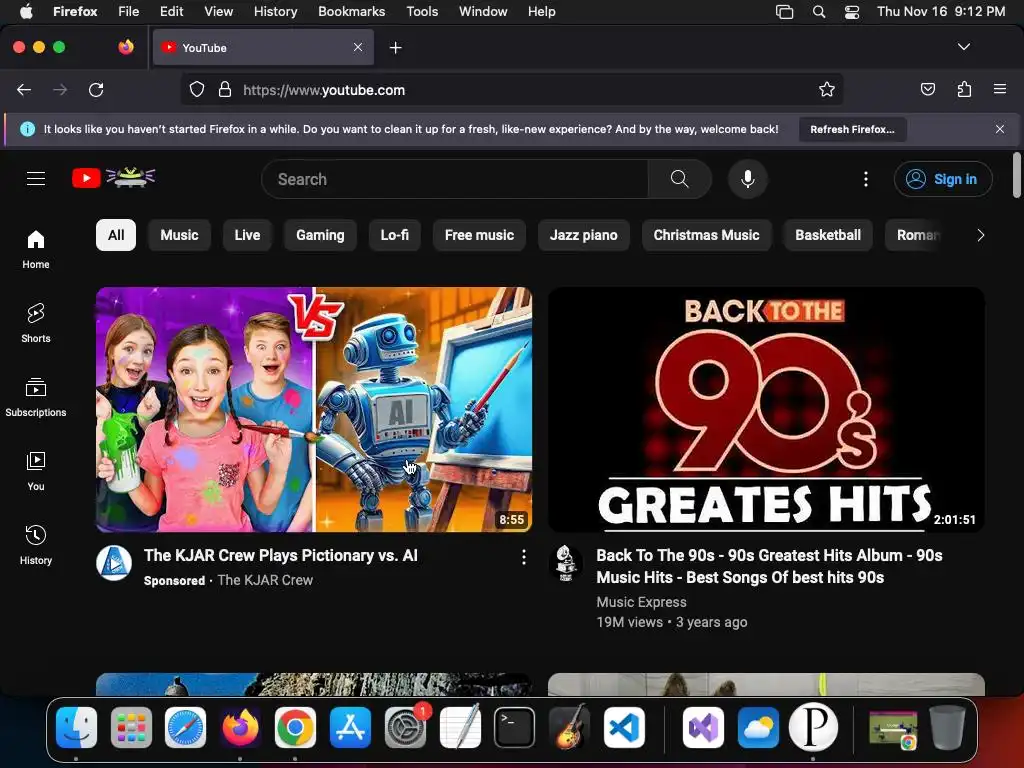Open KJAR Crew Pictionary vs. AI title
1024x768 pixels.
point(281,556)
